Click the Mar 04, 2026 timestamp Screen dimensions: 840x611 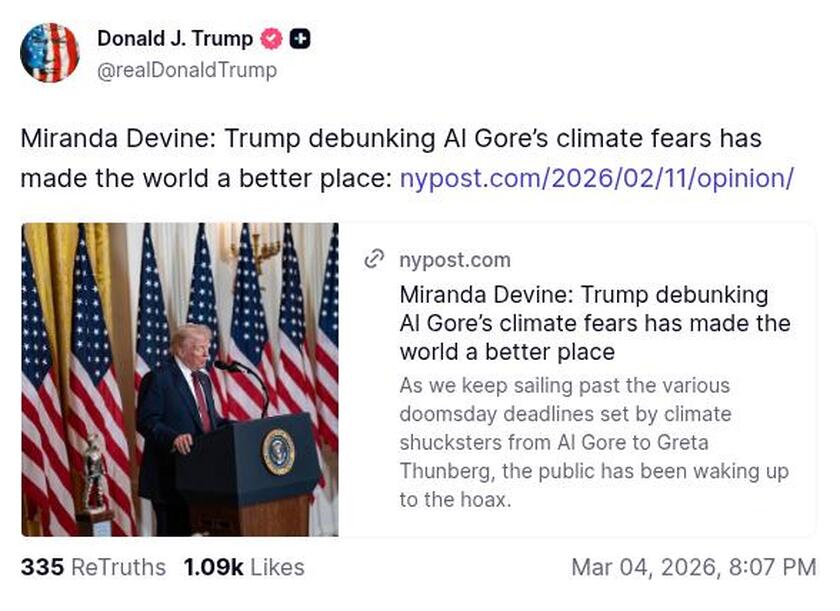[x=706, y=567]
